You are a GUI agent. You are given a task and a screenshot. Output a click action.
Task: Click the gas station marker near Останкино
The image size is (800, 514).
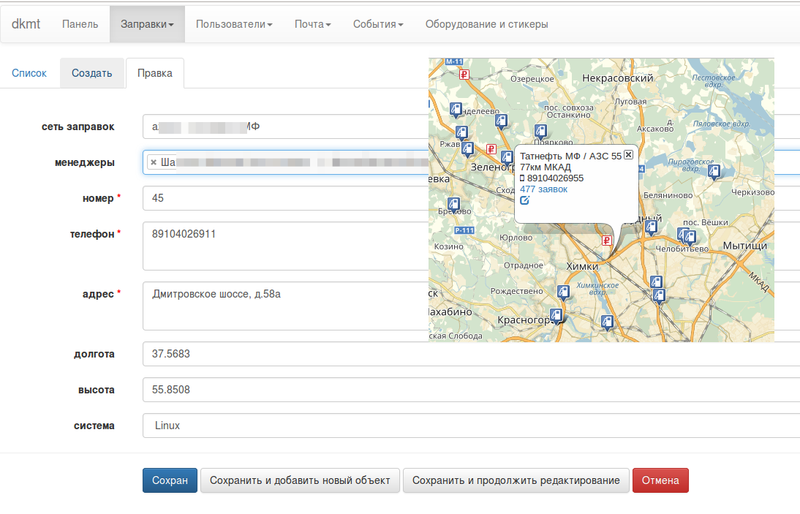[x=542, y=131]
